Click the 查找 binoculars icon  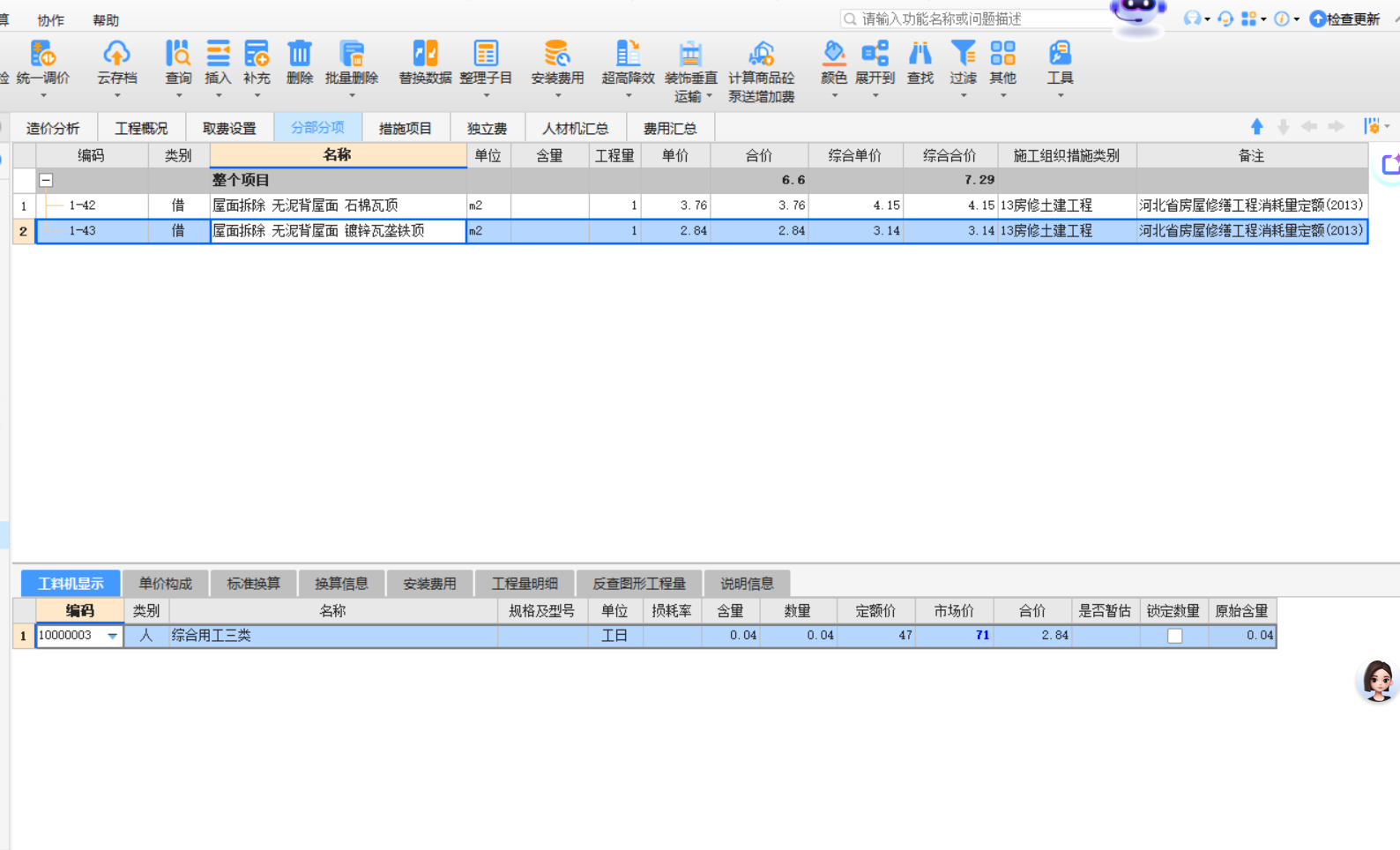(920, 54)
